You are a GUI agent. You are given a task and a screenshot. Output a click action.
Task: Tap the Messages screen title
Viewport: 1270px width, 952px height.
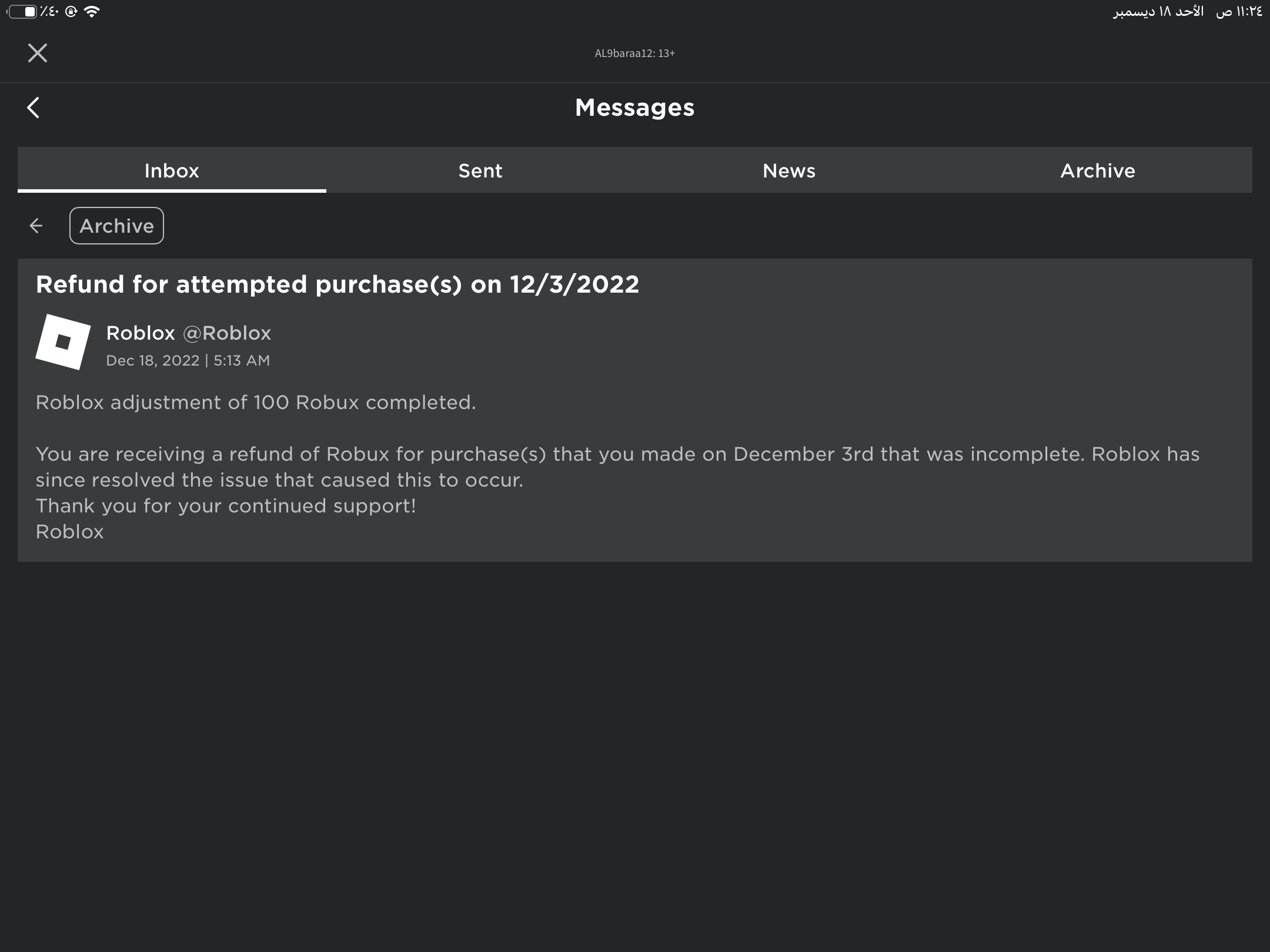point(634,107)
